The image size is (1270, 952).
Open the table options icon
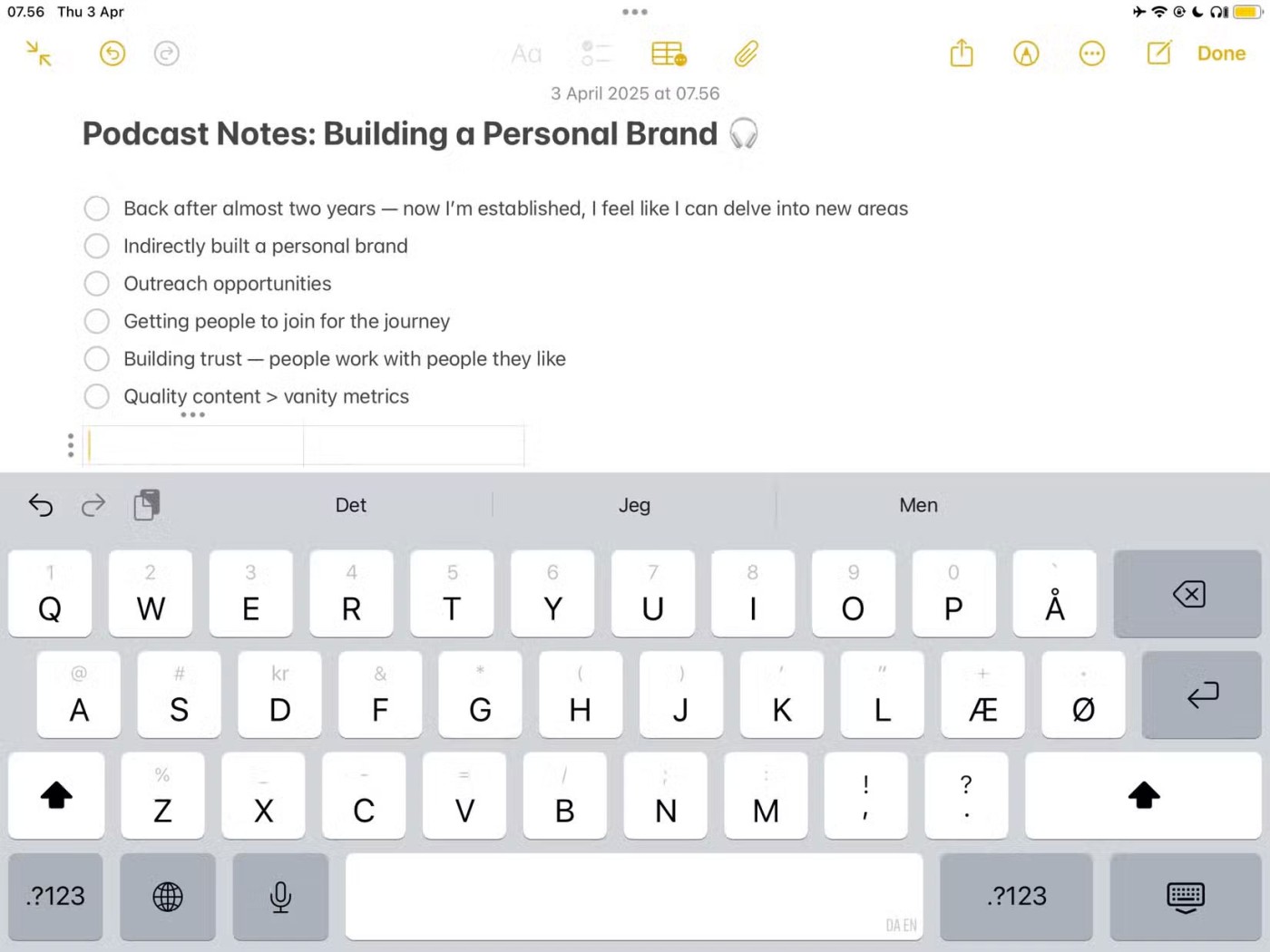669,54
